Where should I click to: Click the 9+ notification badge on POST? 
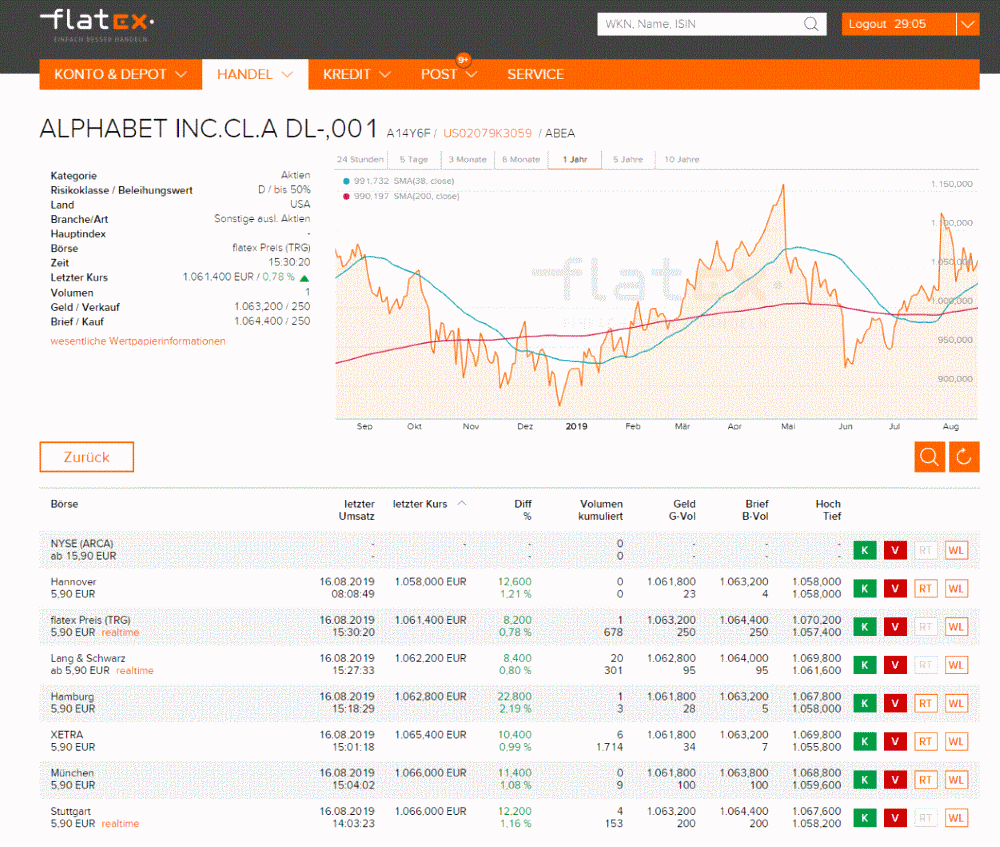(463, 60)
